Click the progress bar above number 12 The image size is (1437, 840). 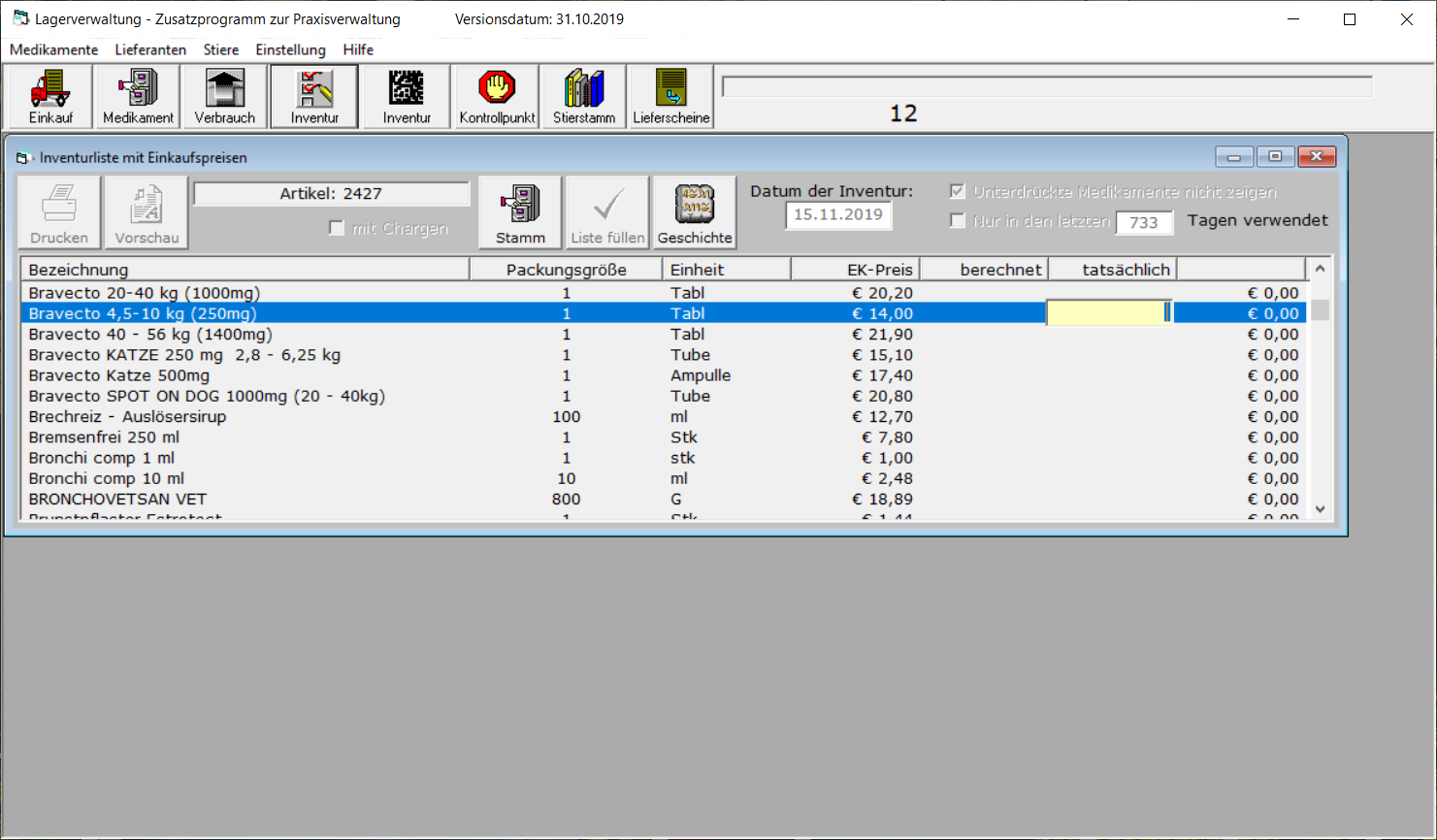coord(1047,86)
